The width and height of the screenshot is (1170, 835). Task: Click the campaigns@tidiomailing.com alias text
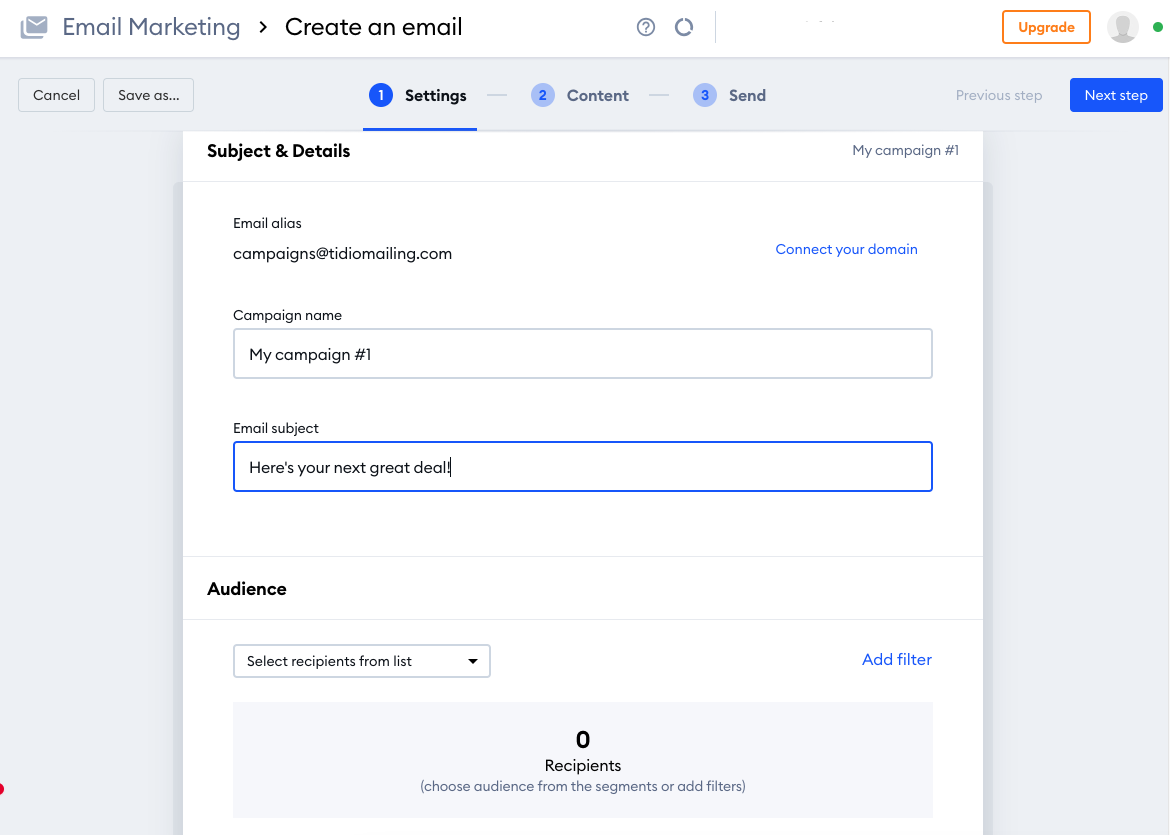pos(342,254)
